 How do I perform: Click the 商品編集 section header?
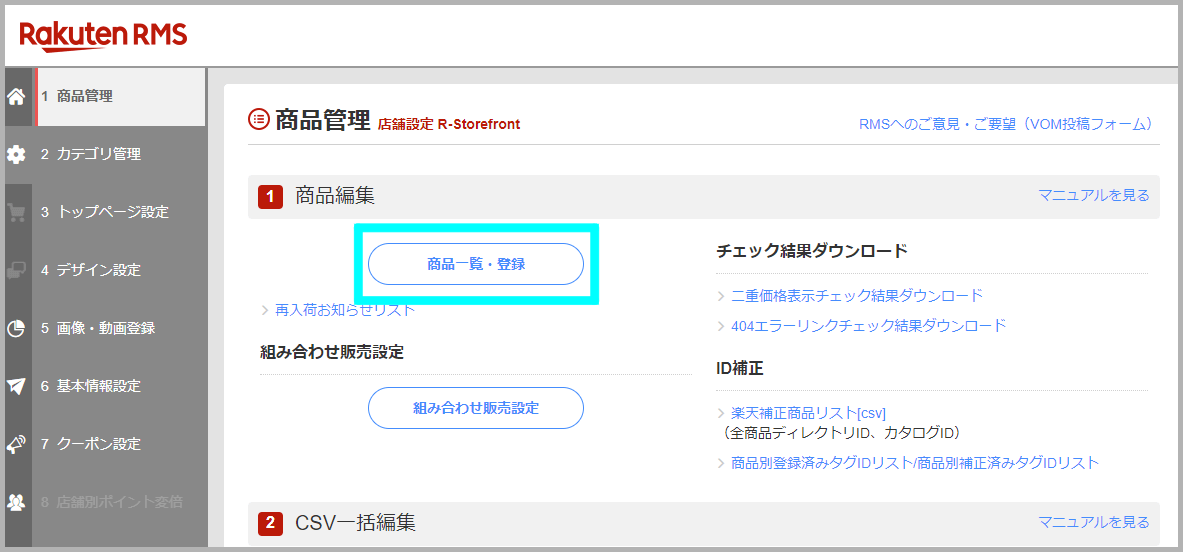pos(703,197)
